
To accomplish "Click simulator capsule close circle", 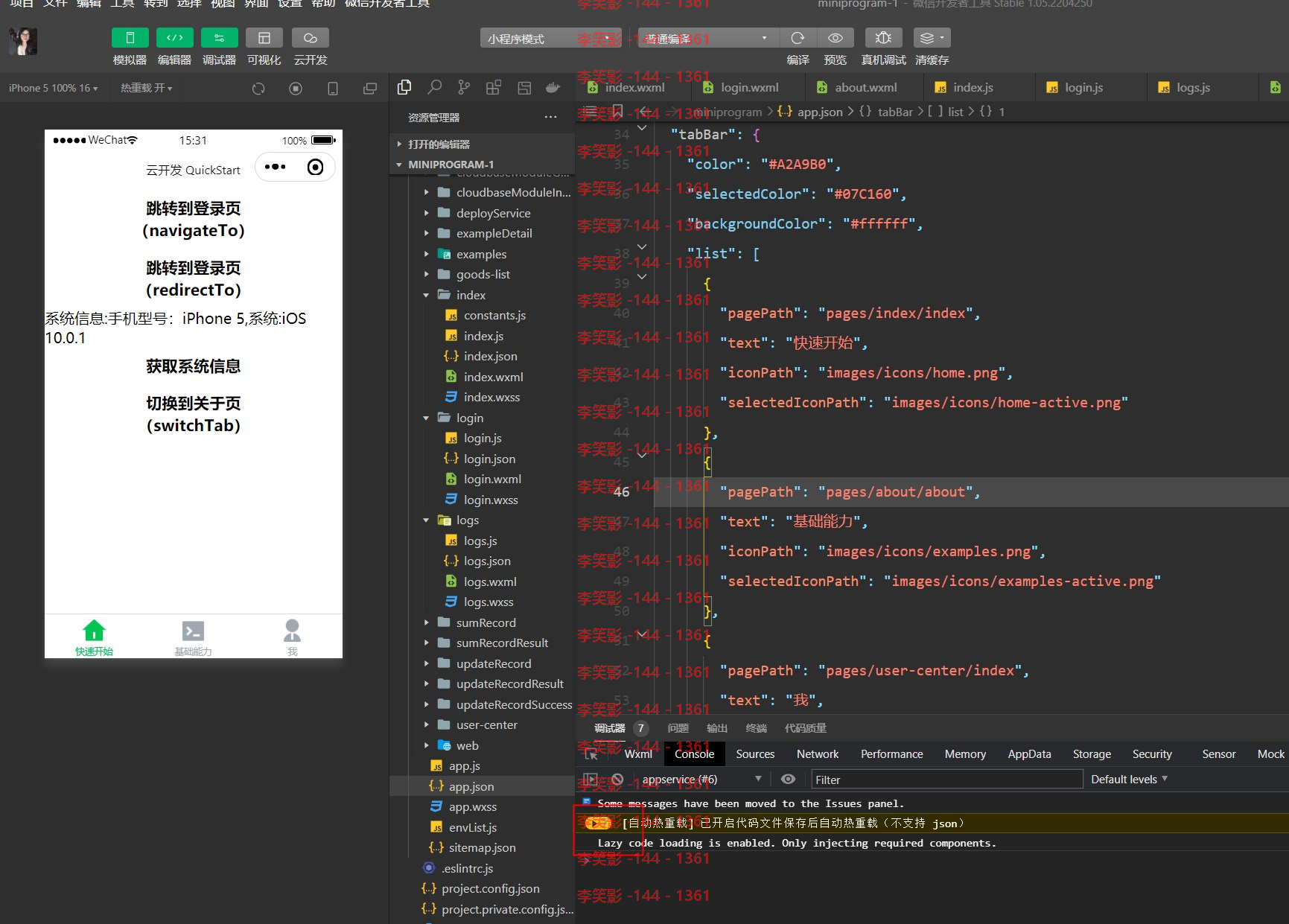I will coord(315,167).
